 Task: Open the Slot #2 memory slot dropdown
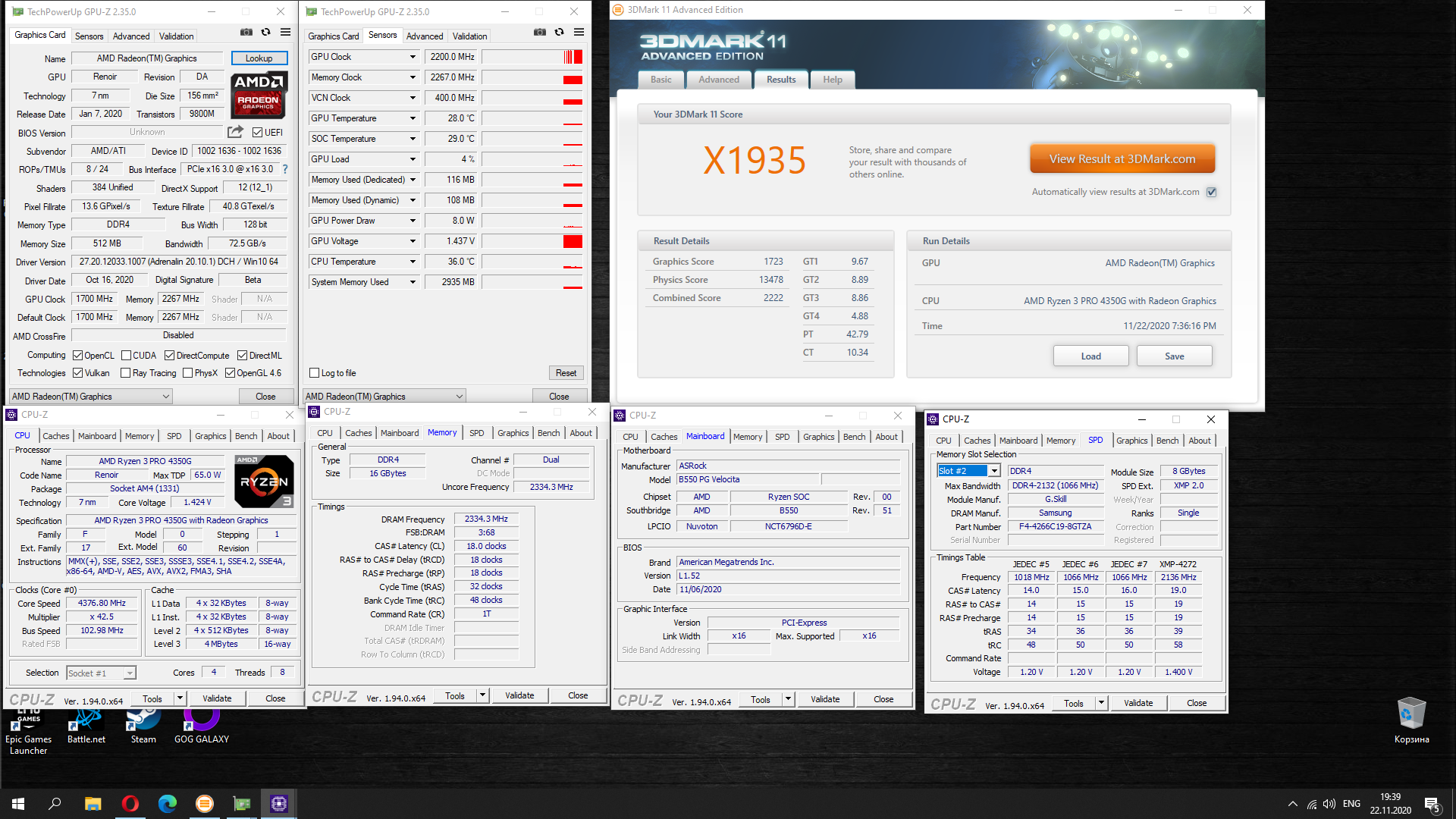(969, 471)
